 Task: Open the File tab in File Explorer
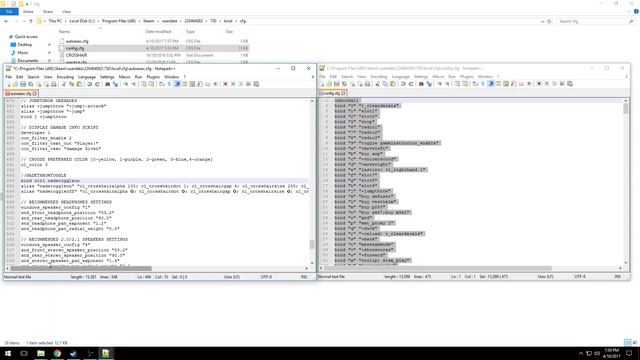point(9,11)
